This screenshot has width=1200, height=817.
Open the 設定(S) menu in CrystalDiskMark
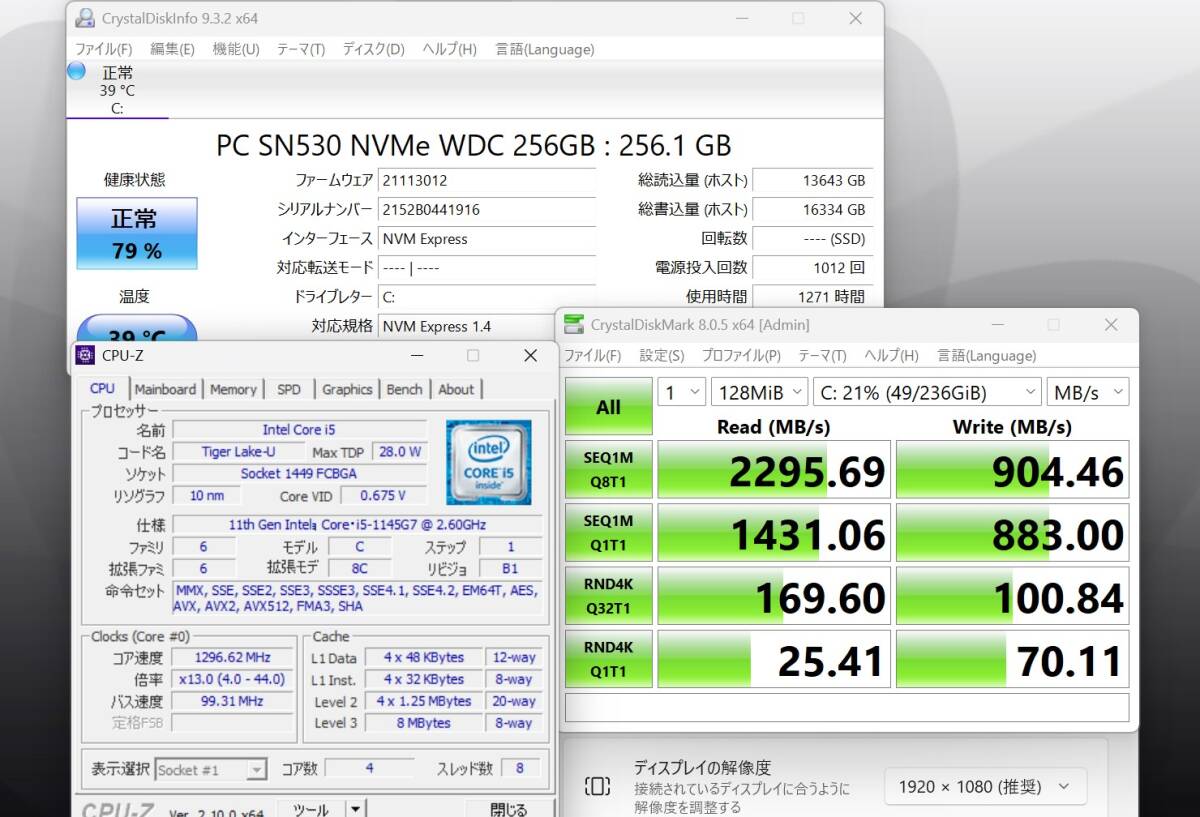click(662, 356)
